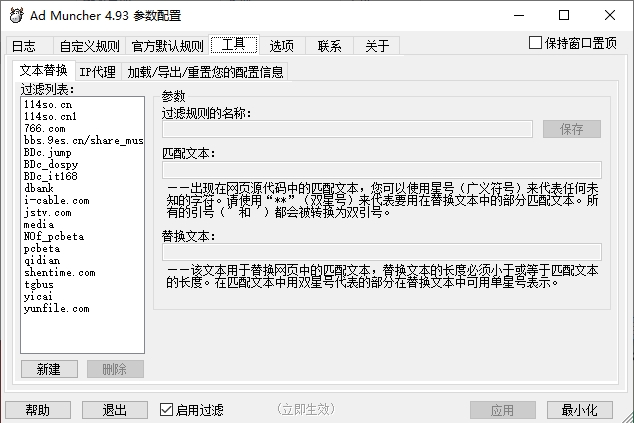Select the 文本替换 sub-tab
The height and width of the screenshot is (423, 634).
pos(43,70)
